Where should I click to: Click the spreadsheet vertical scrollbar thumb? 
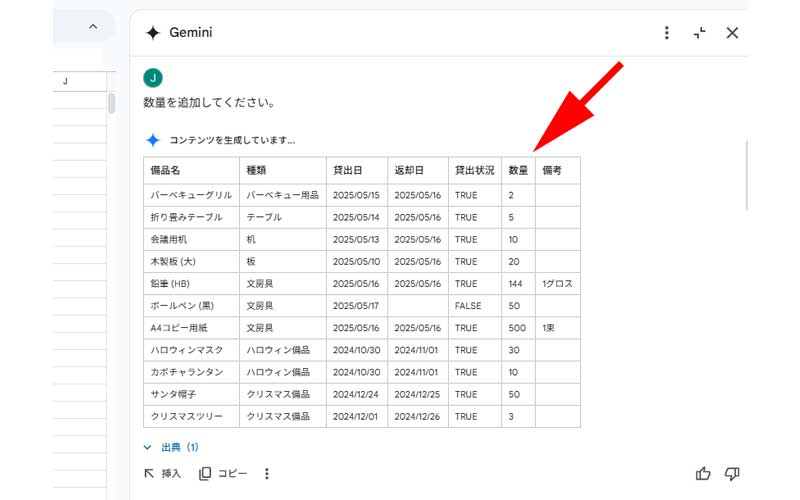[111, 103]
